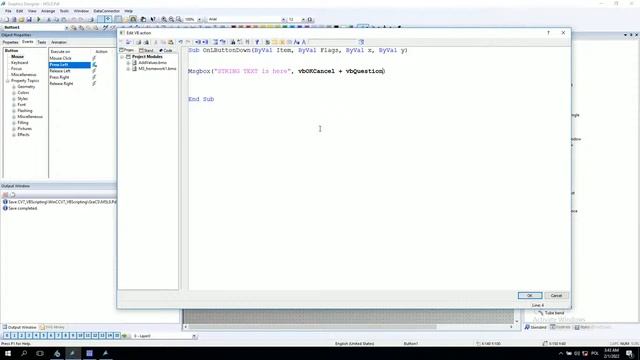
Task: Switch to the Output Window bottom tab
Action: click(x=19, y=327)
